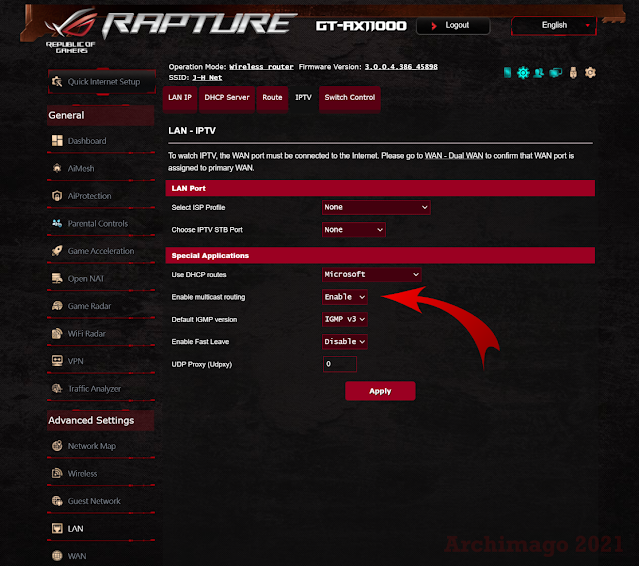Open the Wireless router operation mode link
The width and height of the screenshot is (639, 566).
pyautogui.click(x=261, y=67)
